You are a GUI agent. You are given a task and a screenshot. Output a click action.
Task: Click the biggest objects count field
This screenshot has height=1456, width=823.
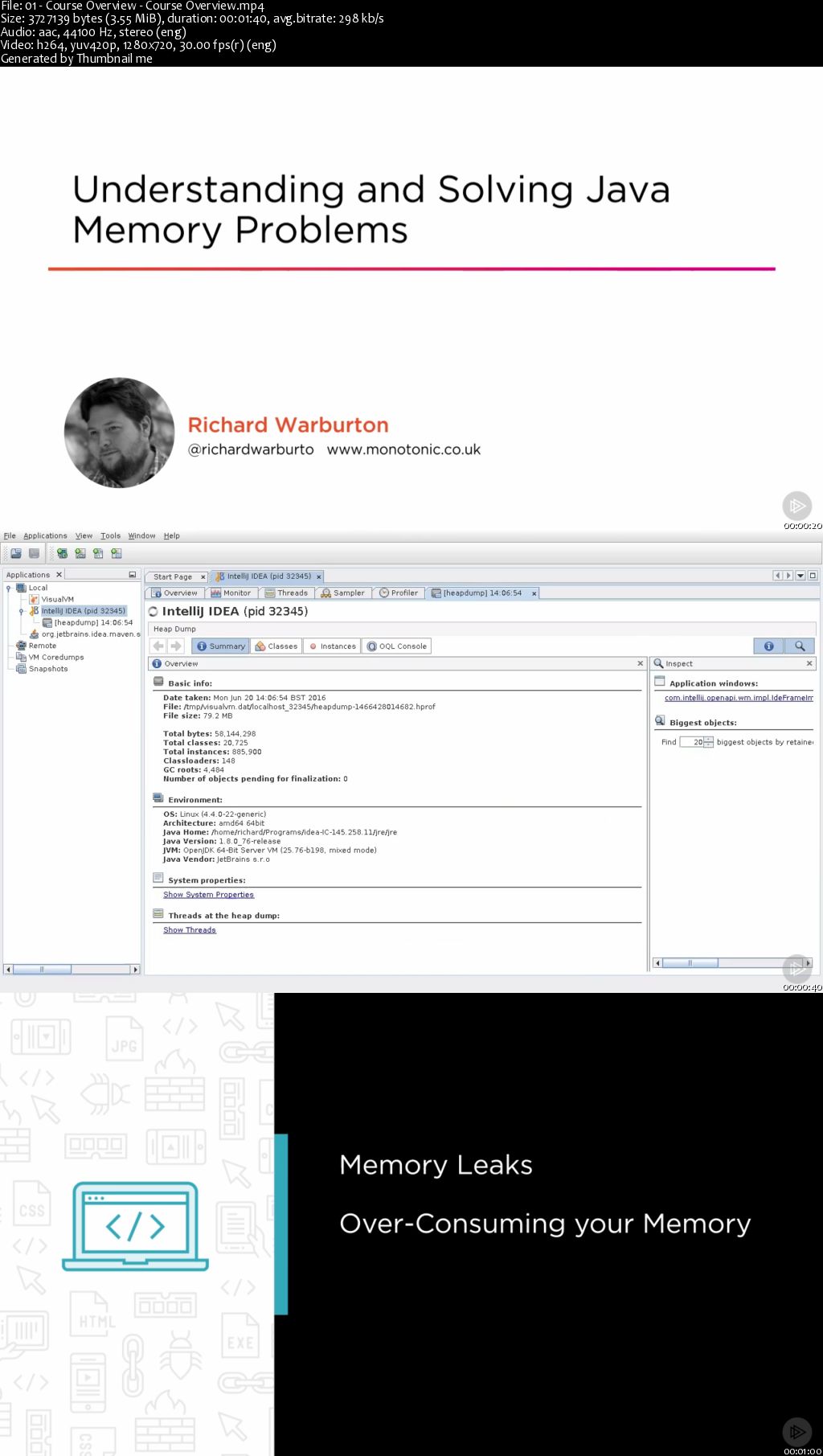pos(691,742)
